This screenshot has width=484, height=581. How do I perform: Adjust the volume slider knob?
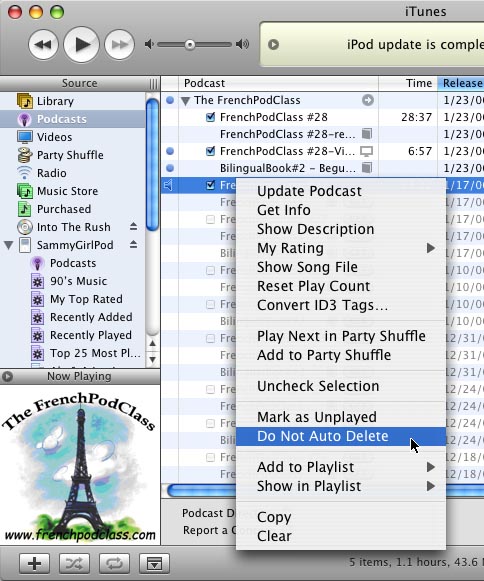[190, 45]
